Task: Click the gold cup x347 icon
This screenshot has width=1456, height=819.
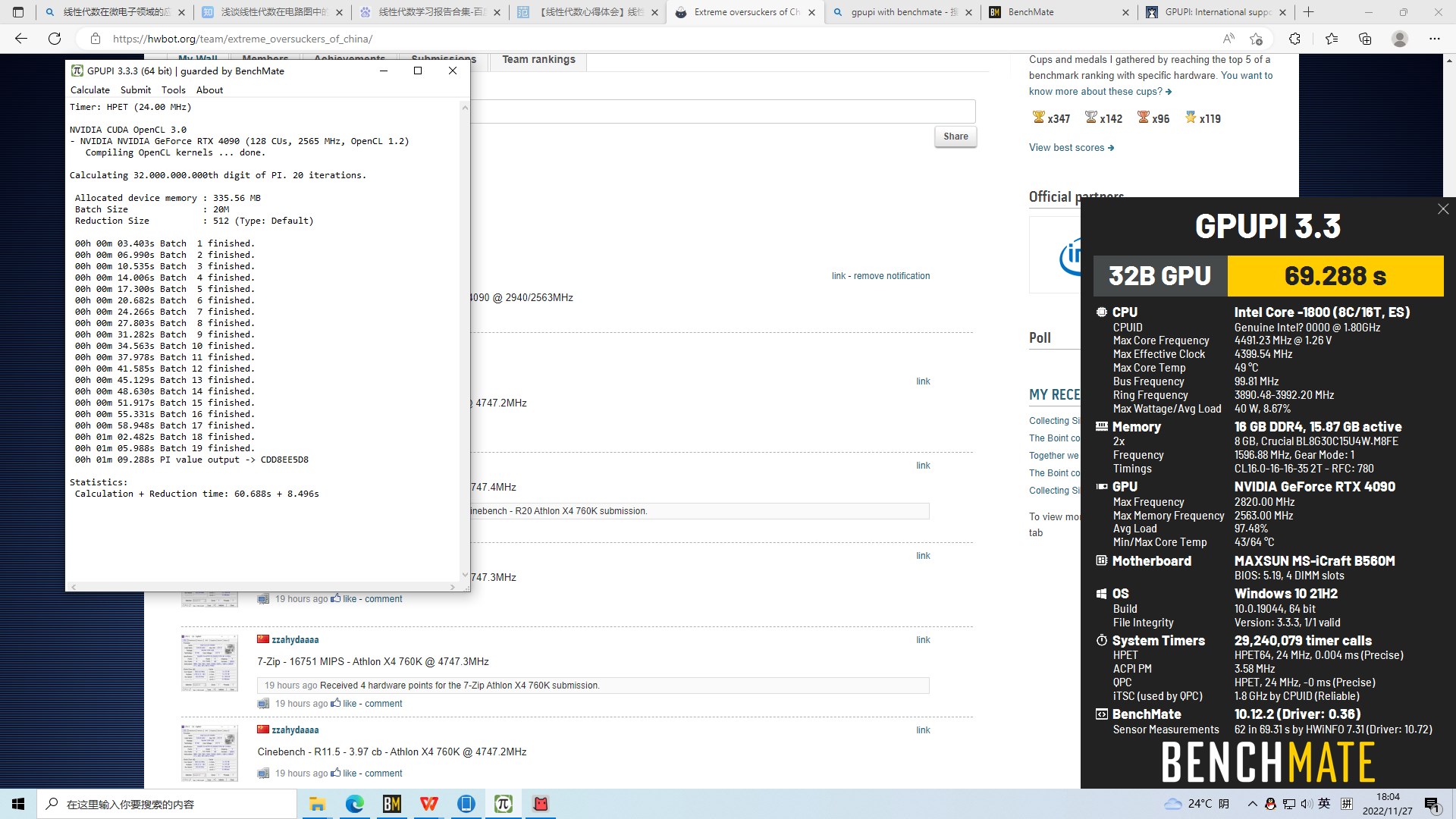Action: point(1039,118)
